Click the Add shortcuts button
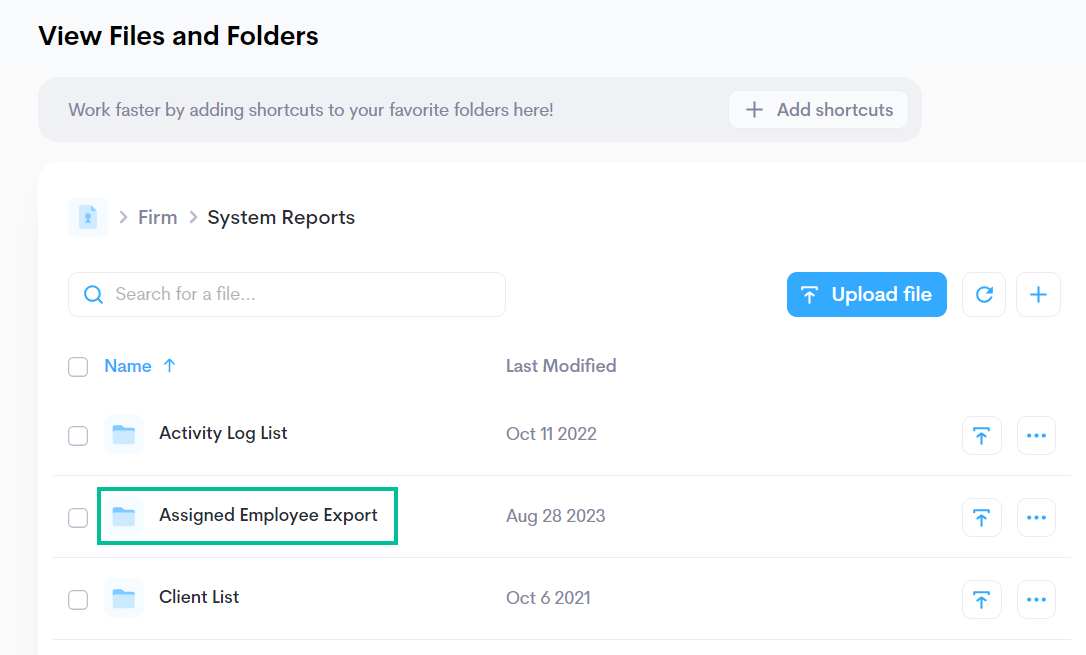 click(818, 110)
